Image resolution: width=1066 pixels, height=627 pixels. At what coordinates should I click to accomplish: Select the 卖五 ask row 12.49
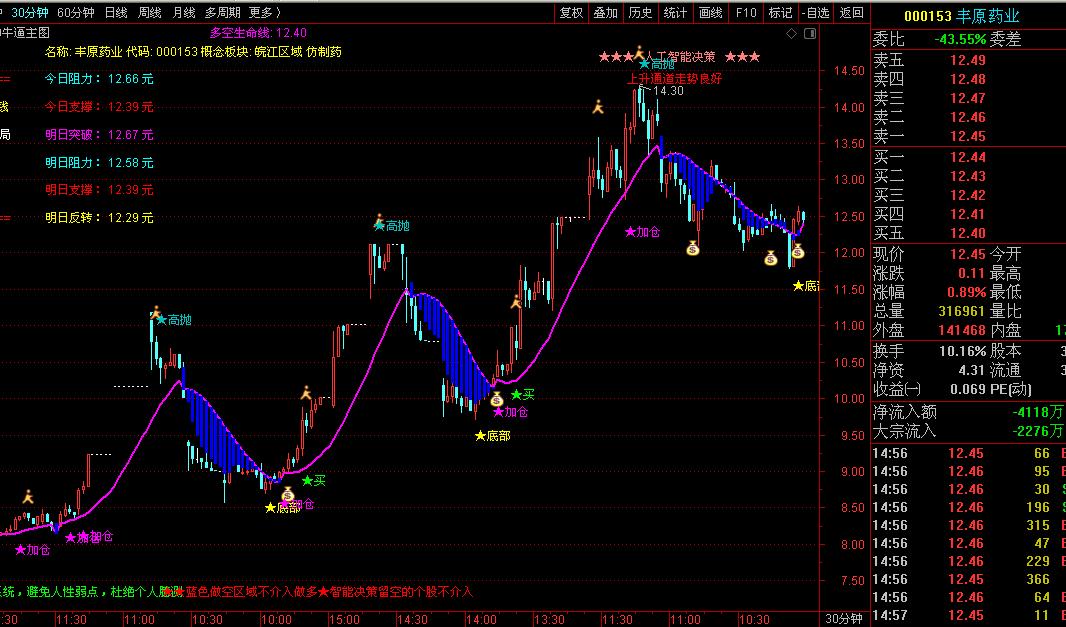point(969,60)
